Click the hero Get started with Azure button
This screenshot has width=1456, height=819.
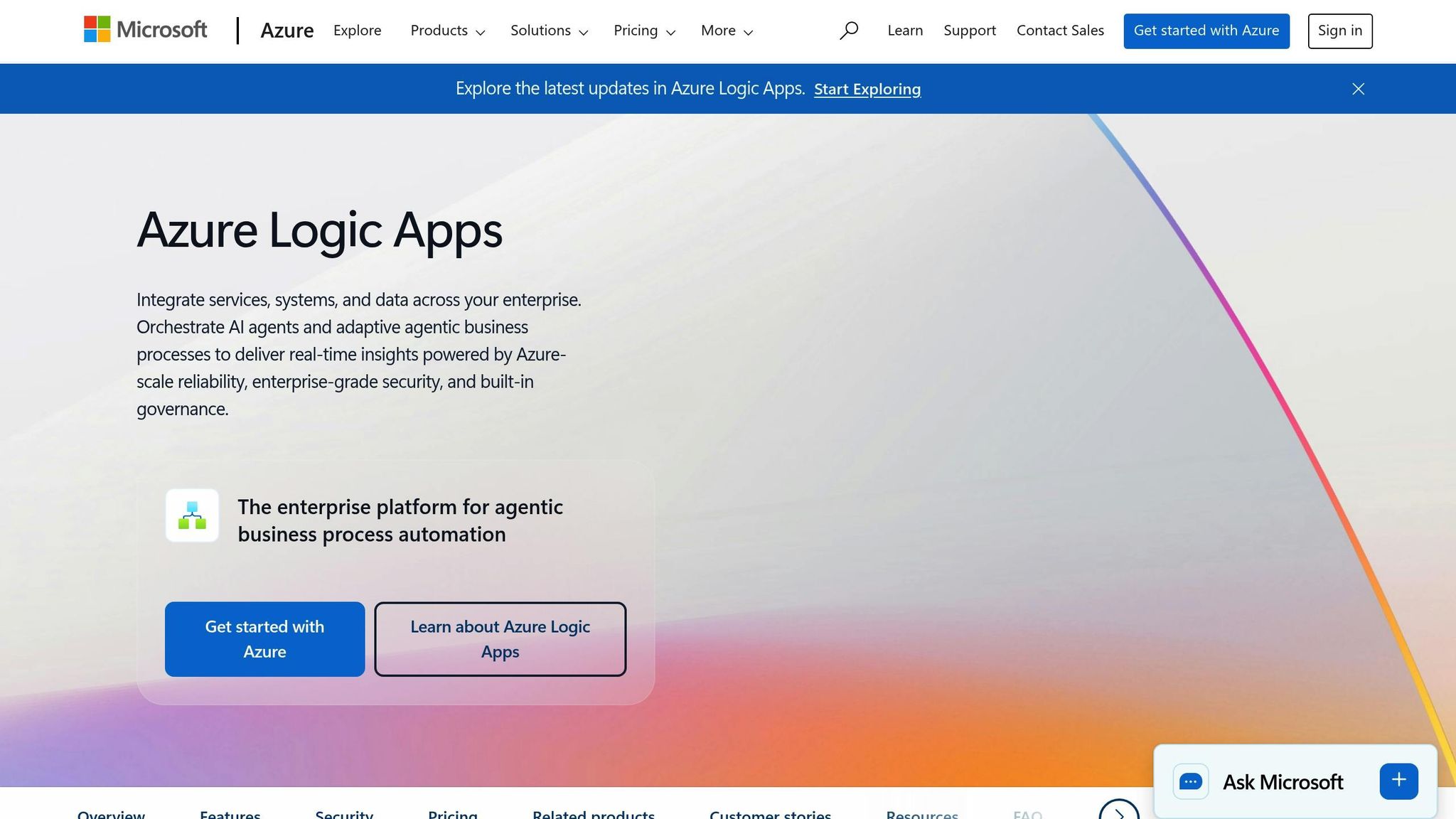click(264, 638)
